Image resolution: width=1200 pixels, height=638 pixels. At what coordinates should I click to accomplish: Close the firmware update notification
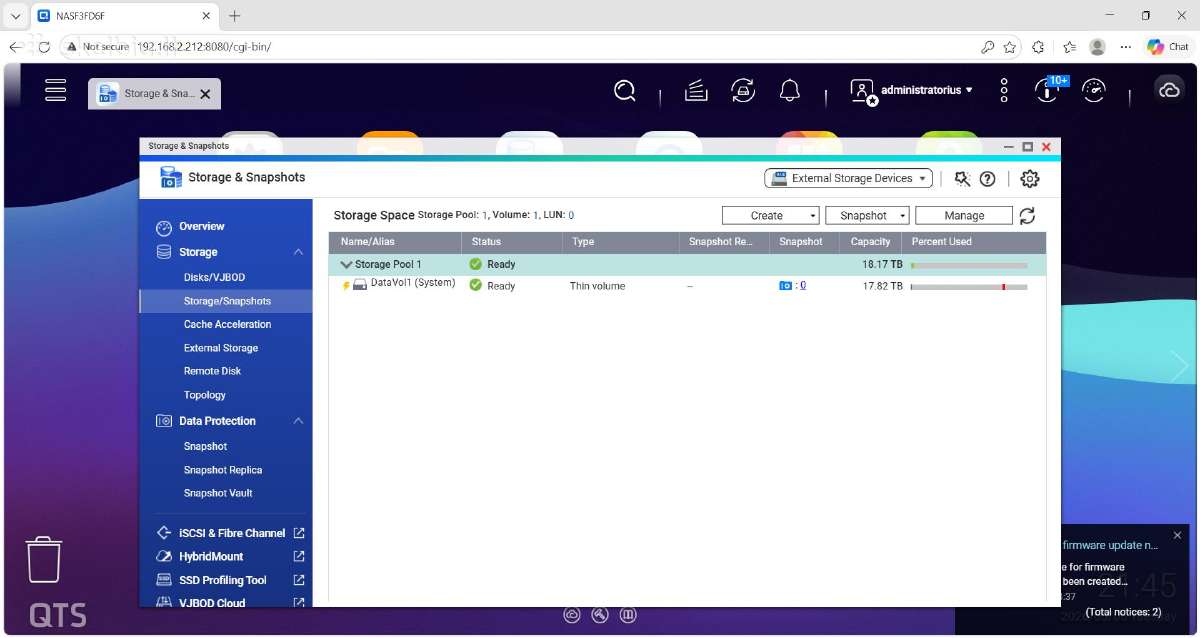tap(1177, 536)
